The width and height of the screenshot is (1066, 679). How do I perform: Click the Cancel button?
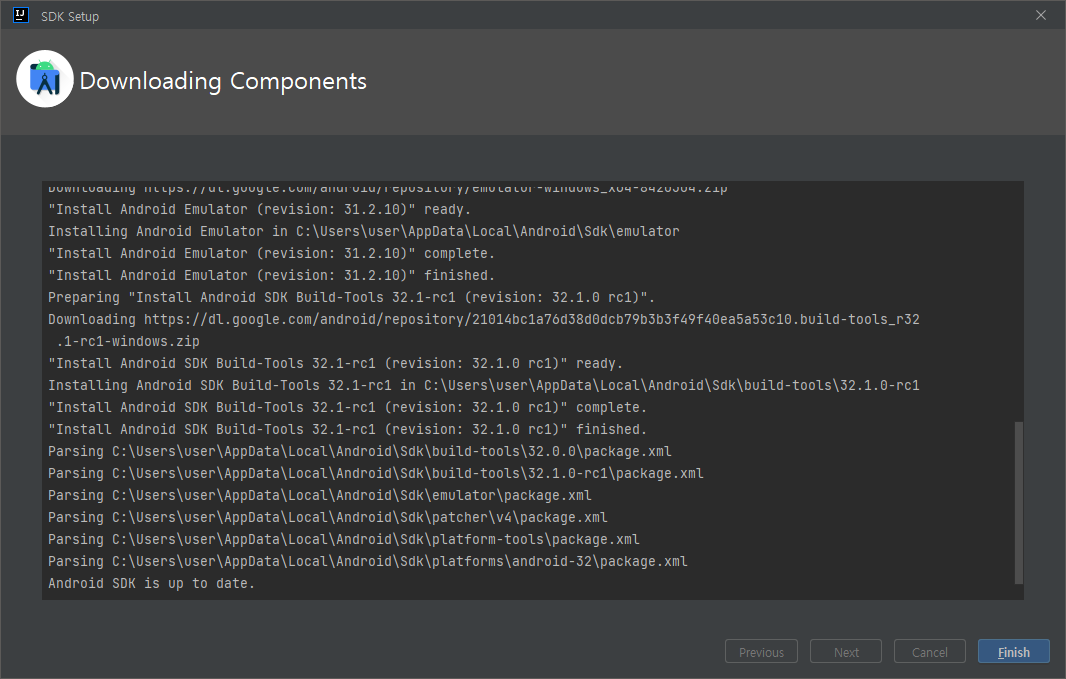tap(929, 651)
